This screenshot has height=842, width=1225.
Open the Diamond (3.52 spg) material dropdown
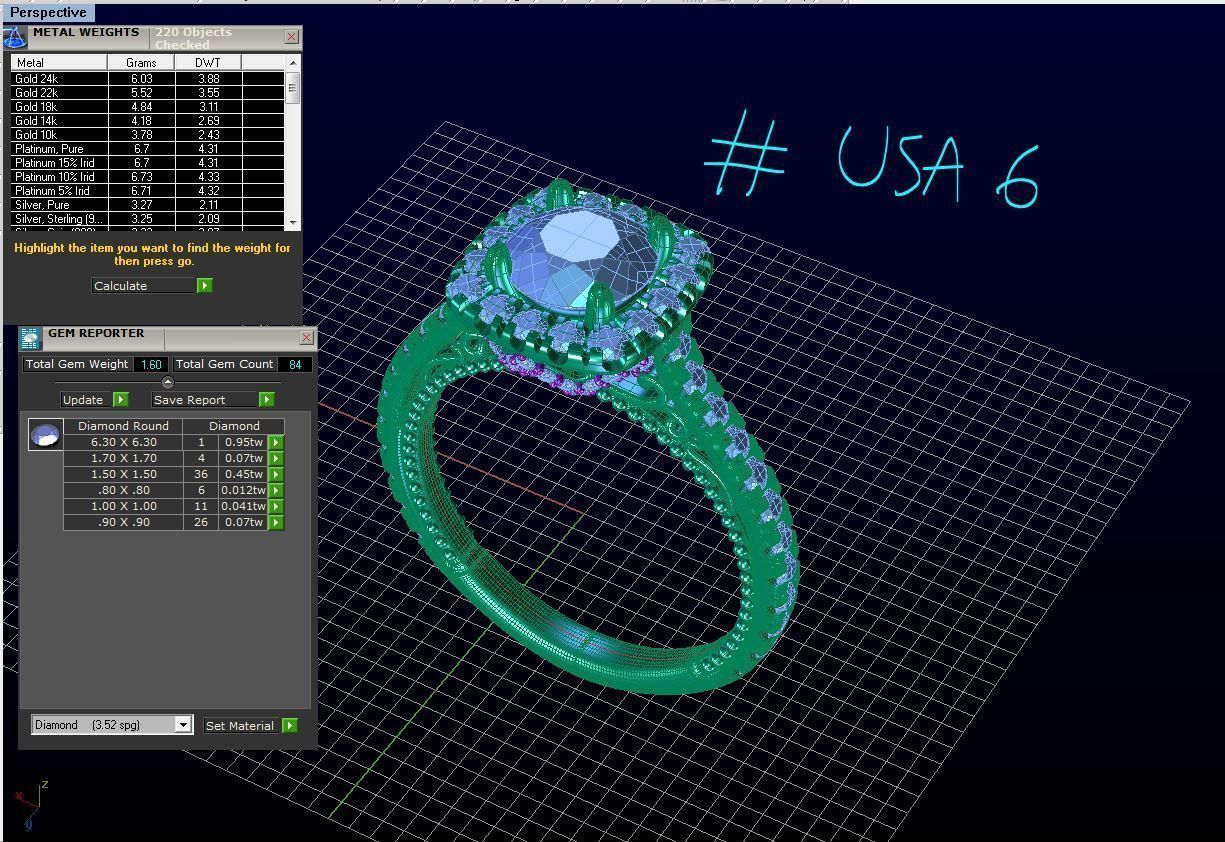183,725
